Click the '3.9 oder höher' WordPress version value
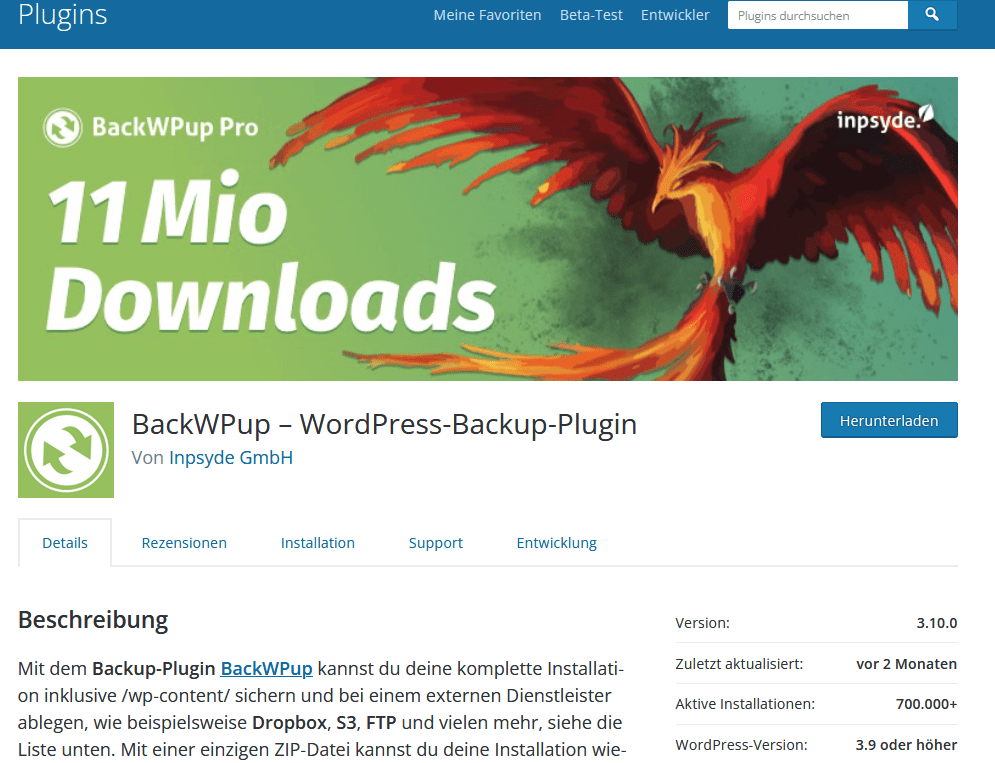 (x=906, y=745)
